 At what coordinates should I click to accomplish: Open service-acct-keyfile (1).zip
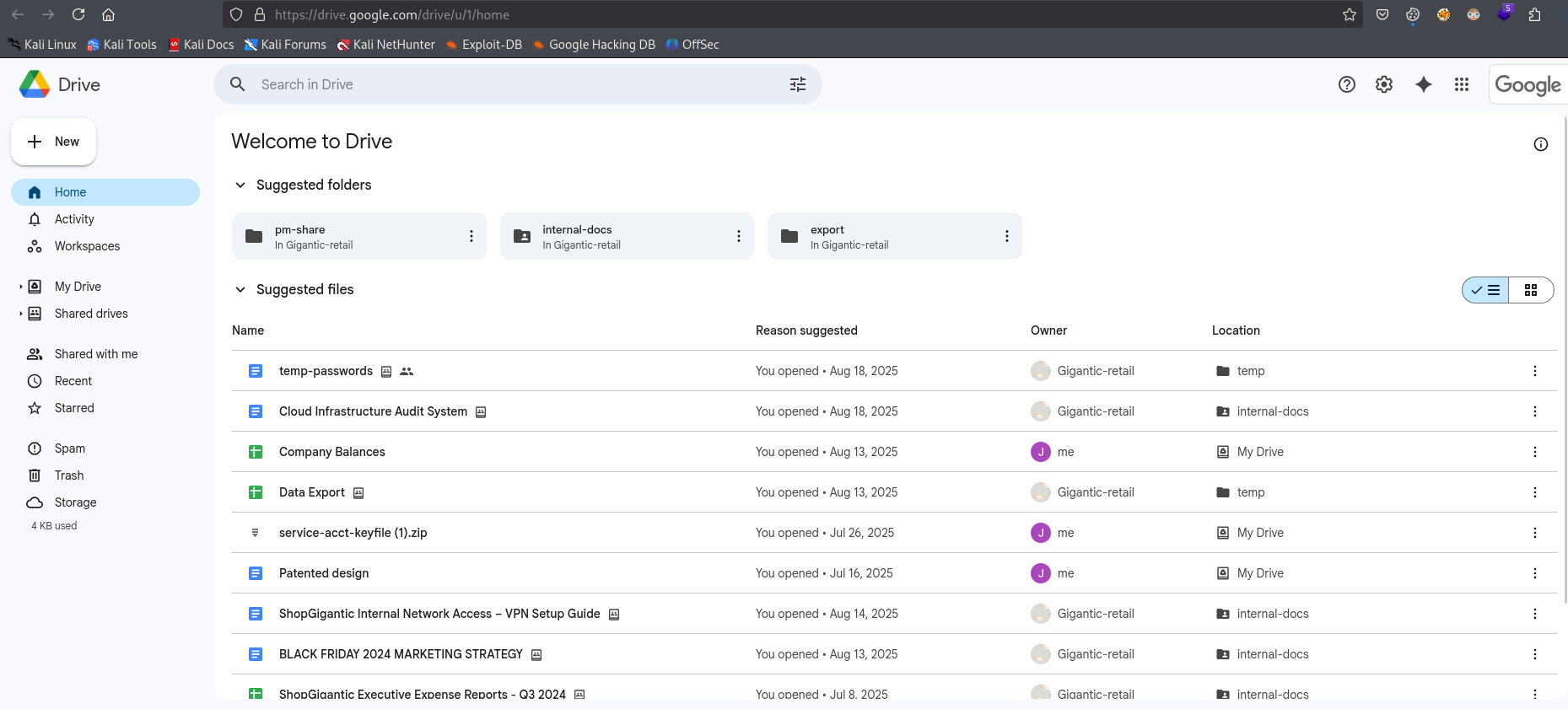[353, 533]
